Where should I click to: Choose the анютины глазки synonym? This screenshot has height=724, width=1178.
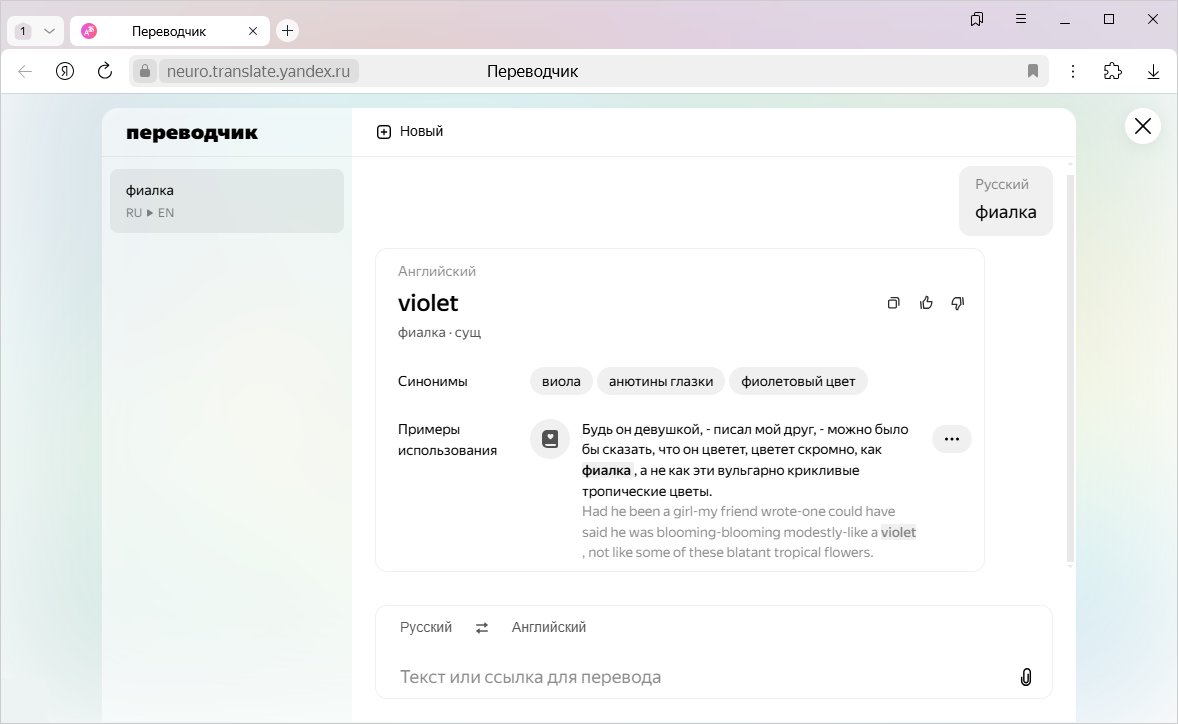pyautogui.click(x=661, y=381)
